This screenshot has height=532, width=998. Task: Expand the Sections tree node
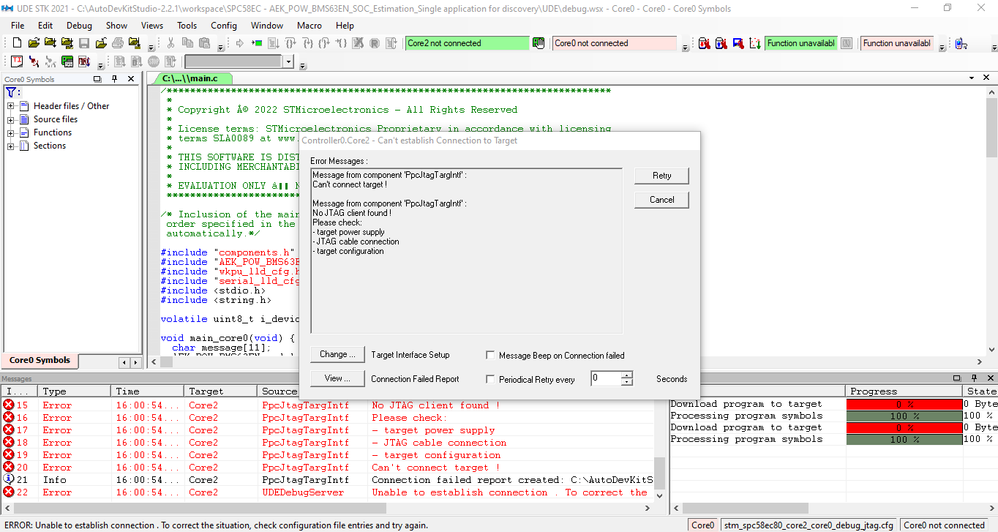(10, 146)
